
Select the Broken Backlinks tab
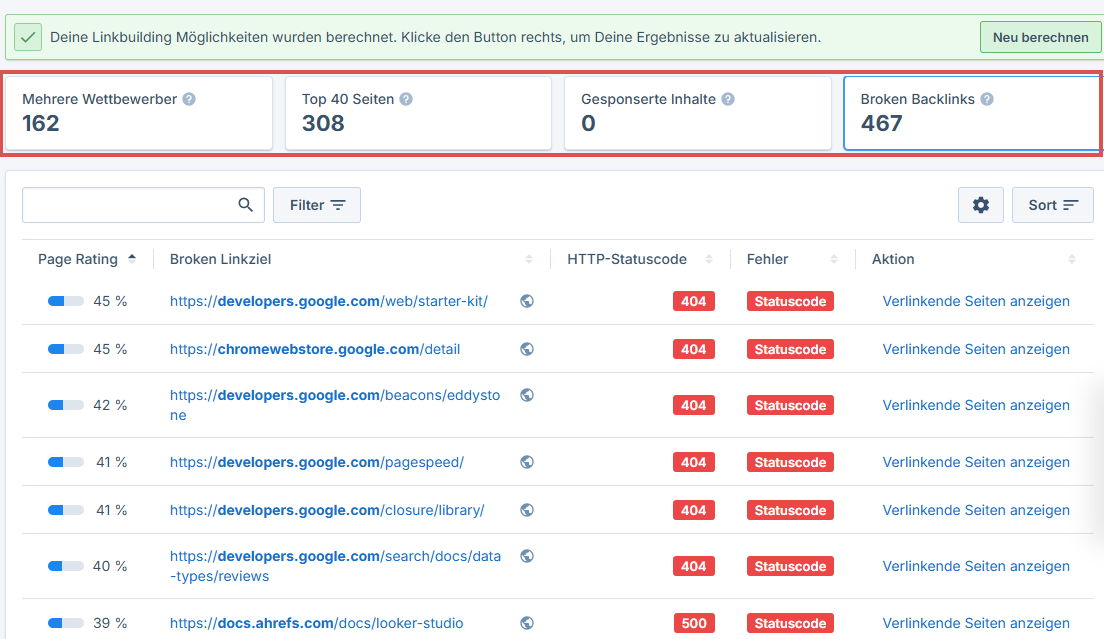(972, 113)
